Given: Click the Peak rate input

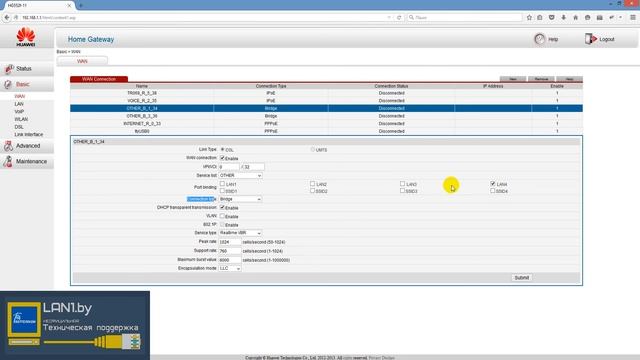Looking at the screenshot, I should click(x=230, y=242).
